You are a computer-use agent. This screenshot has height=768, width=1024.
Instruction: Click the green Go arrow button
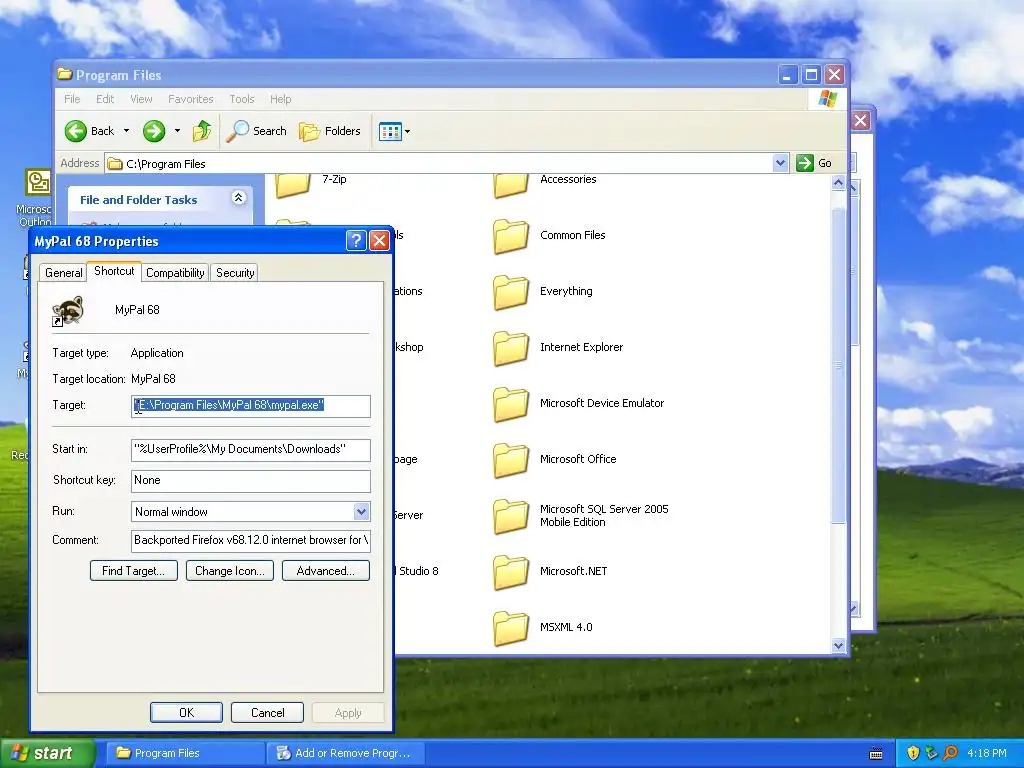click(x=805, y=163)
